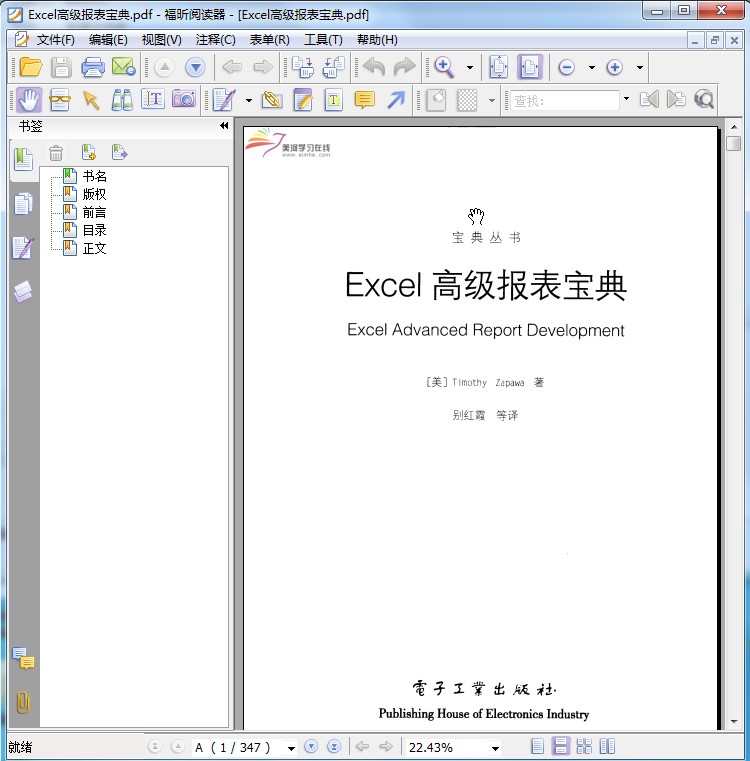
Task: Click the scrollbar down arrow
Action: (x=734, y=722)
